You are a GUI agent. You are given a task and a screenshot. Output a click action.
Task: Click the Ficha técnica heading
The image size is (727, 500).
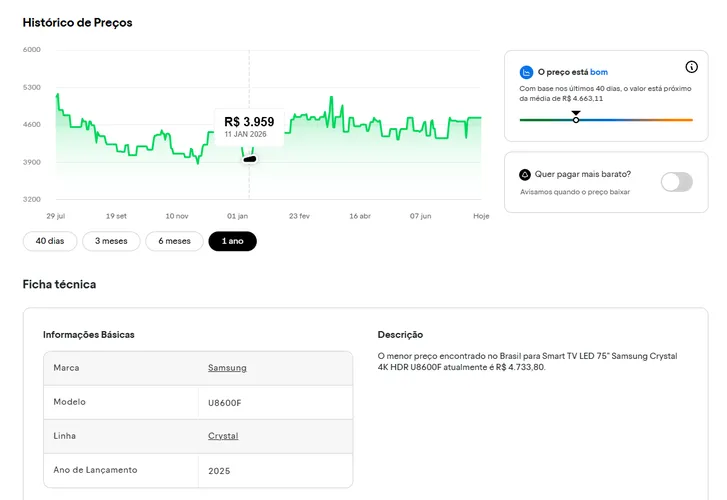coord(59,284)
